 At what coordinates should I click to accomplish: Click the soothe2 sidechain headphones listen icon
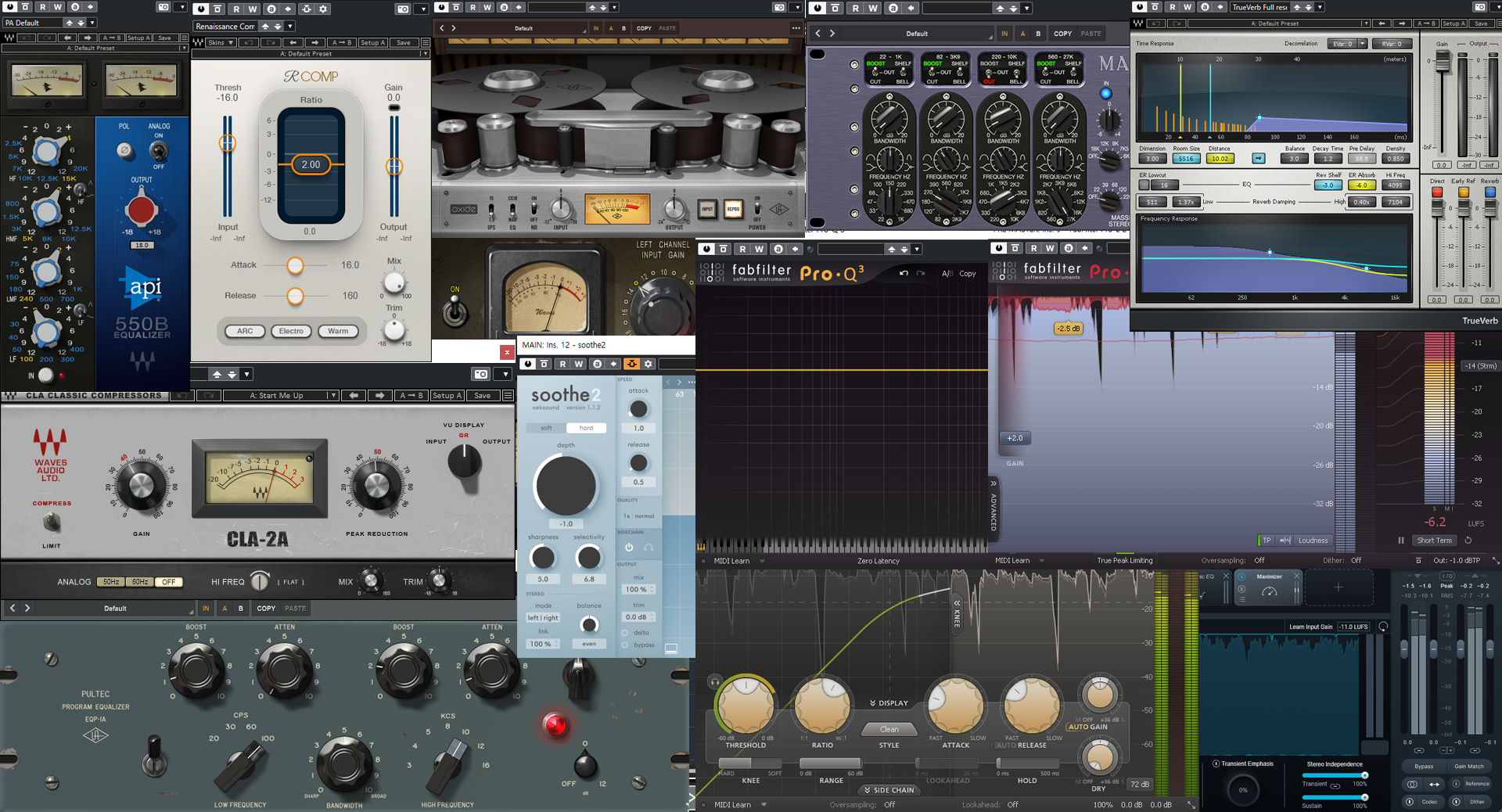tap(649, 548)
